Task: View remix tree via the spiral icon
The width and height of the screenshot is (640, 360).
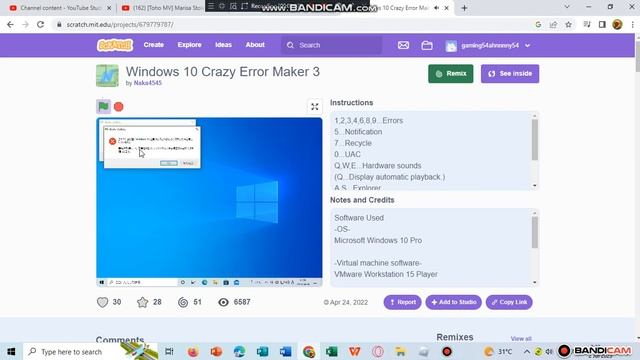Action: tap(183, 302)
